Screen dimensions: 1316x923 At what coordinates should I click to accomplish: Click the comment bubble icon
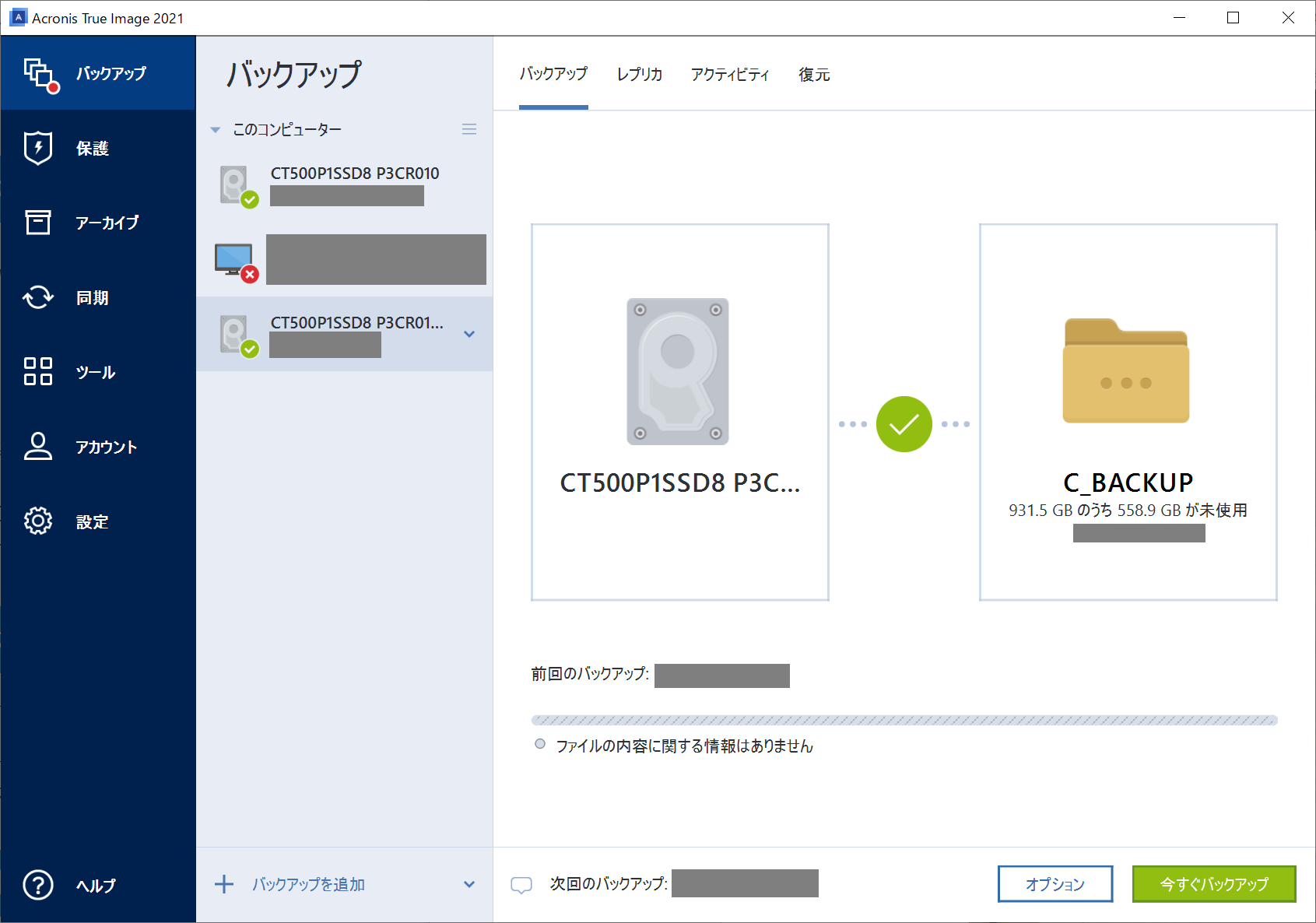[x=521, y=885]
